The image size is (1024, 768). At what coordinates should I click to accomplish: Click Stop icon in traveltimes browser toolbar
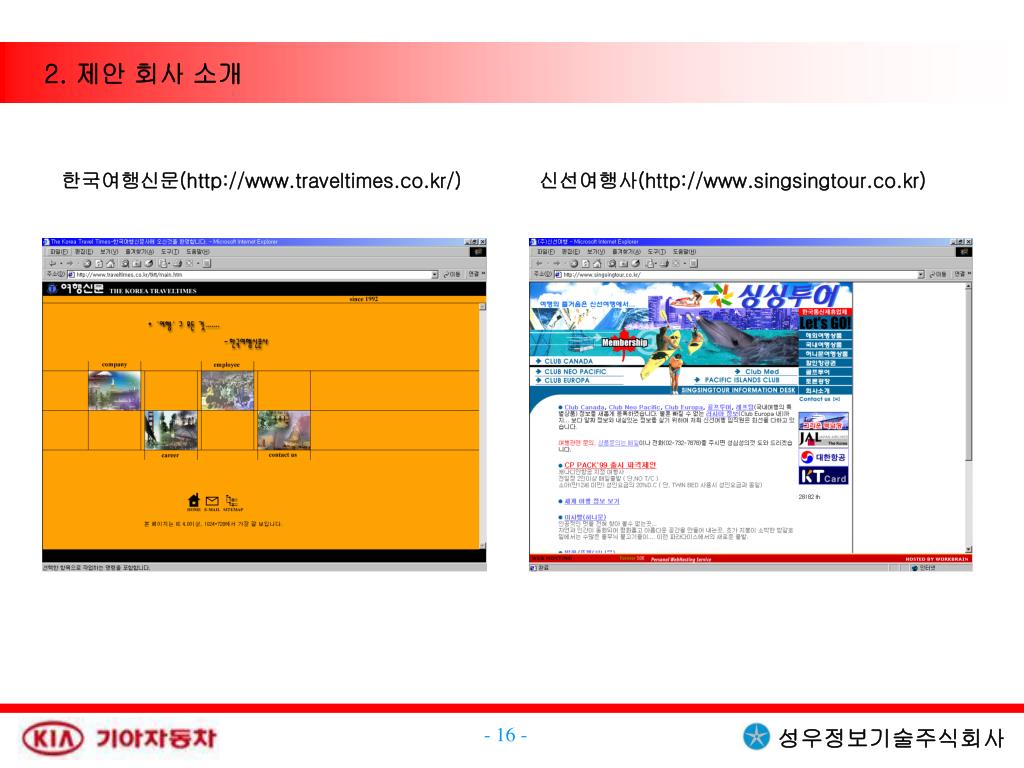pyautogui.click(x=87, y=264)
